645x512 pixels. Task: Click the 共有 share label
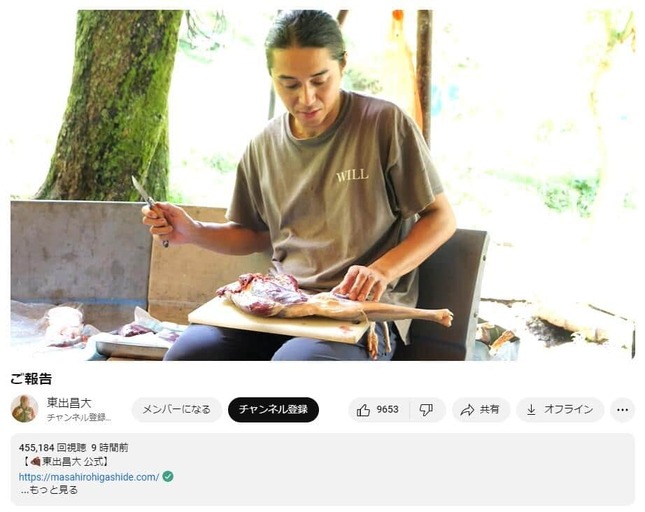click(x=490, y=410)
